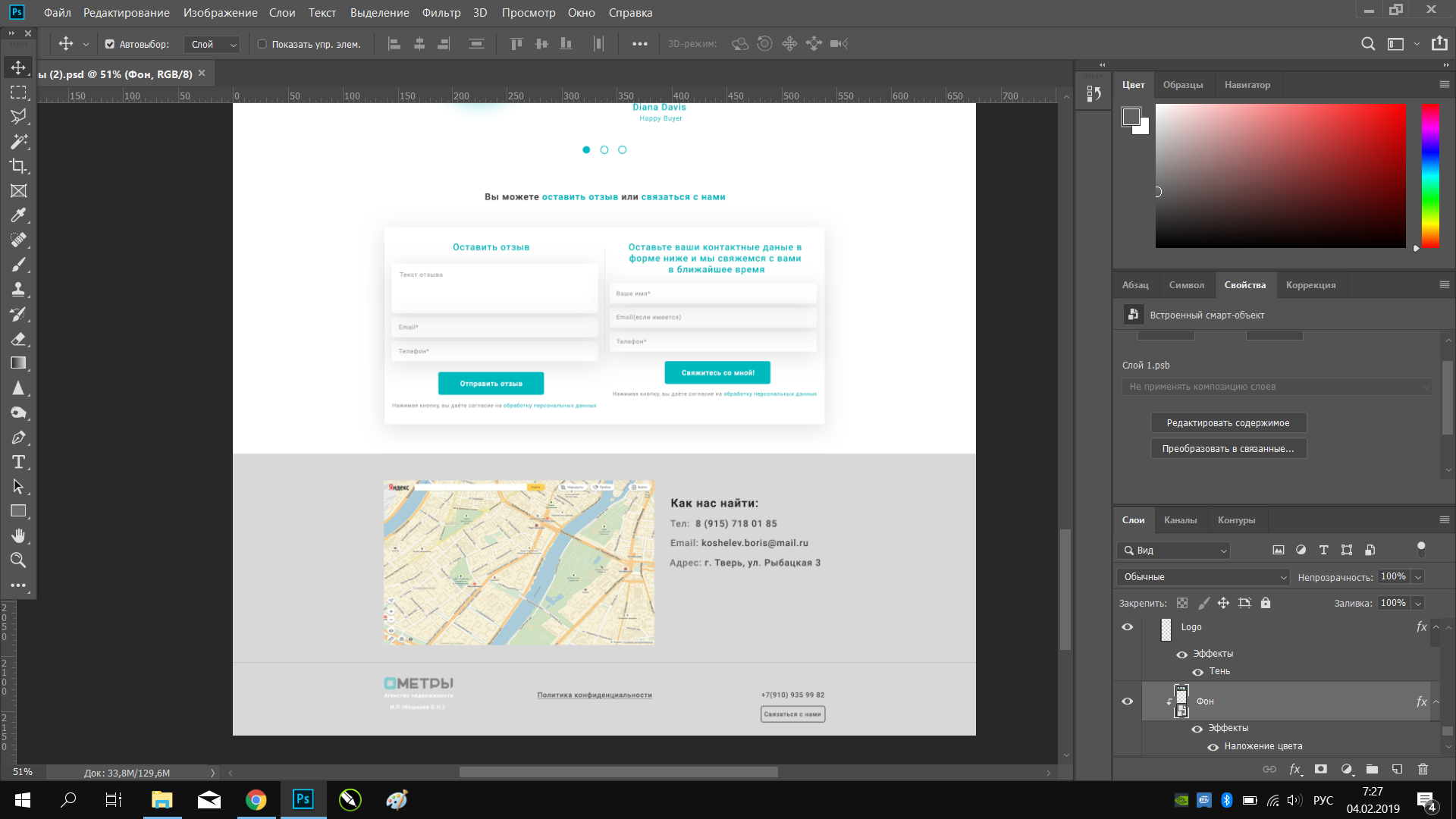The image size is (1456, 819).
Task: Click in the hue spectrum slider
Action: 1430,176
